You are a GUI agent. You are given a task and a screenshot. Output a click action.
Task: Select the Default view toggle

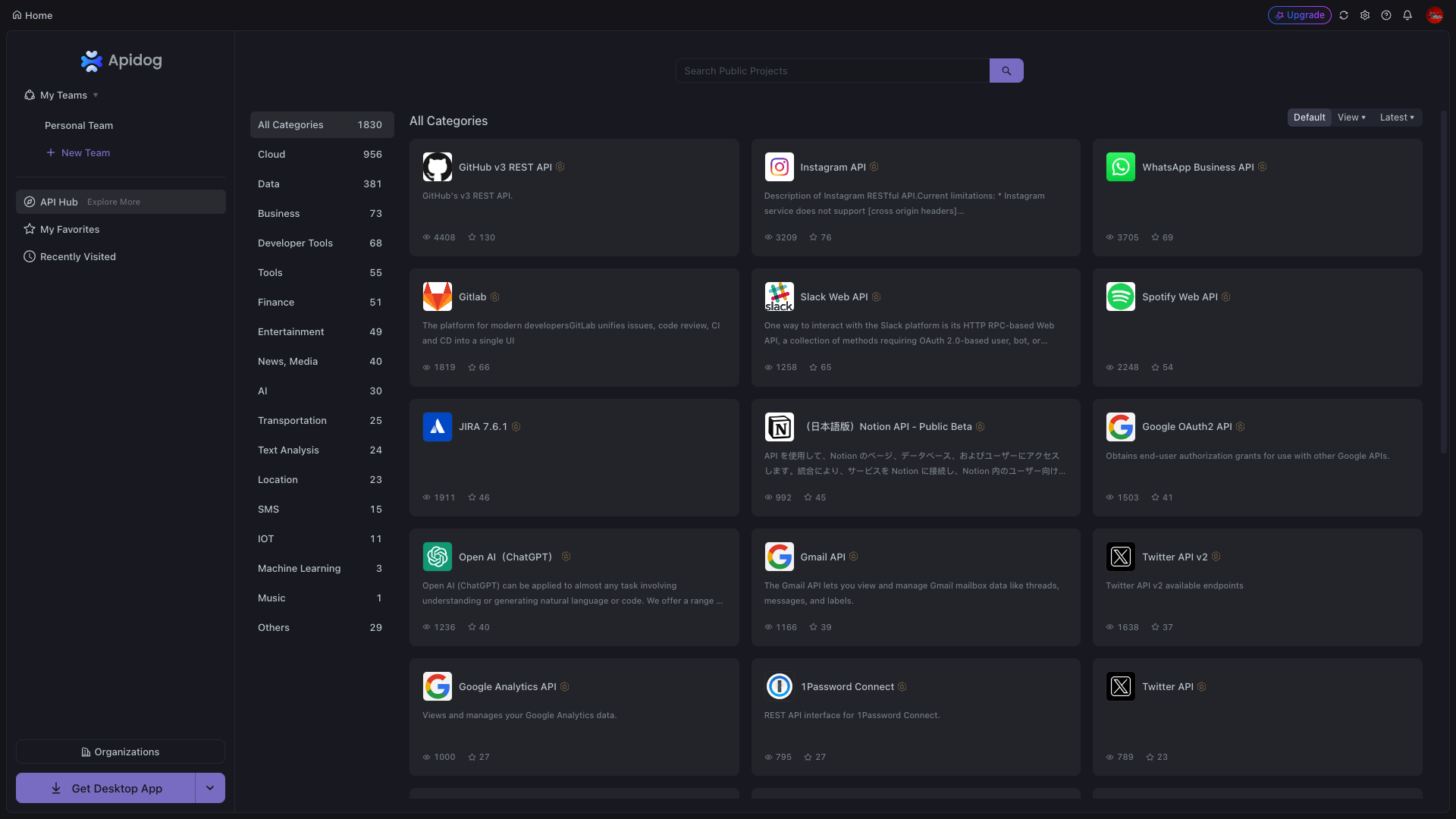(1310, 117)
